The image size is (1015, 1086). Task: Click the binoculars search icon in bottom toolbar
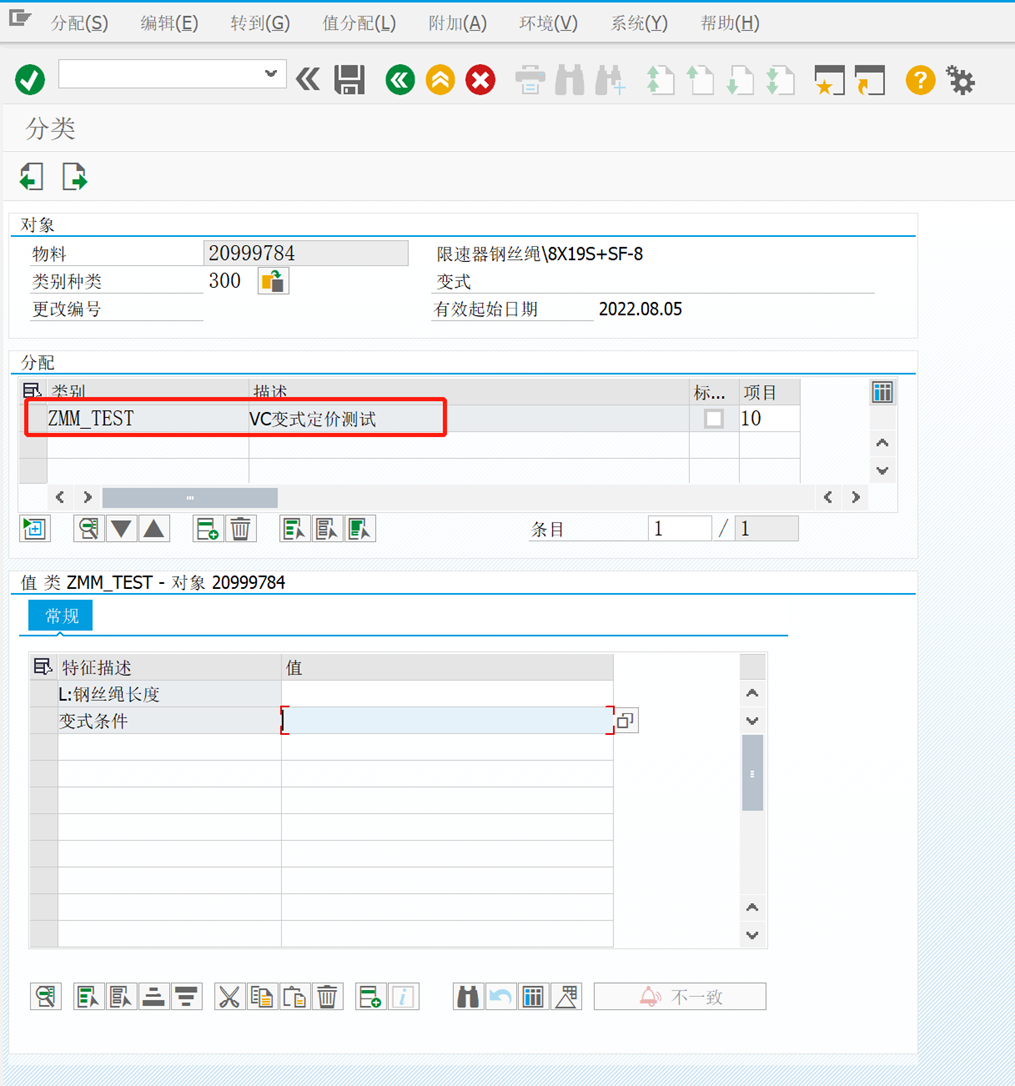pyautogui.click(x=468, y=997)
